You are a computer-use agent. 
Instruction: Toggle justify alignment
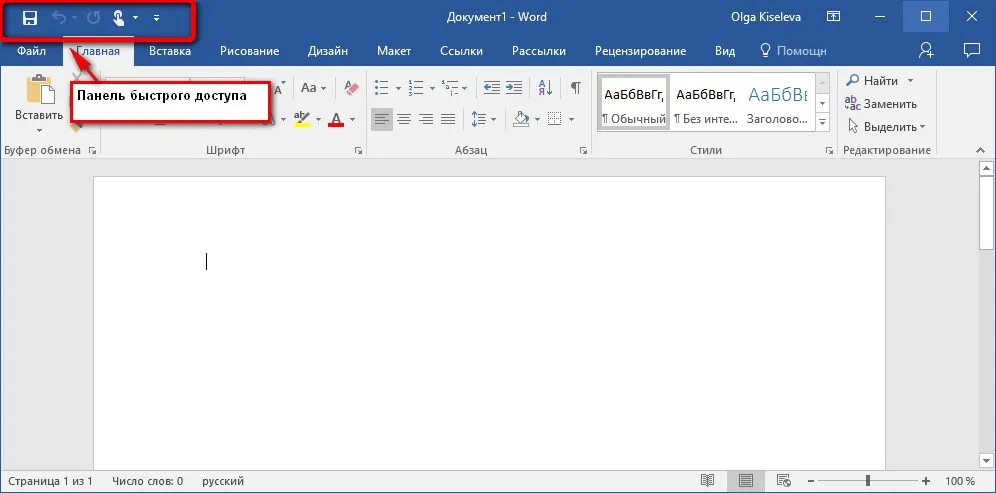pos(448,119)
